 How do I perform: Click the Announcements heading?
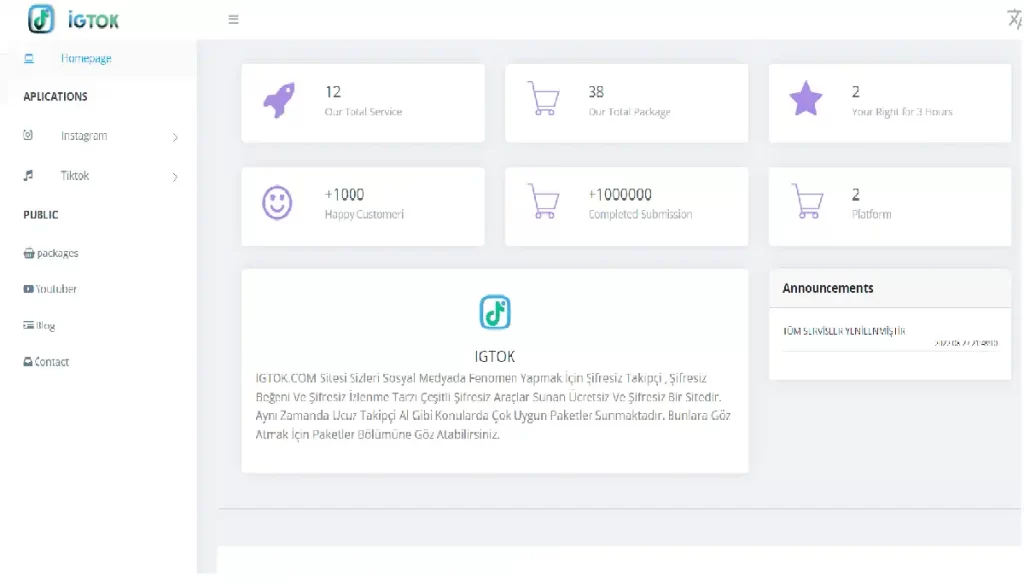[x=827, y=289]
